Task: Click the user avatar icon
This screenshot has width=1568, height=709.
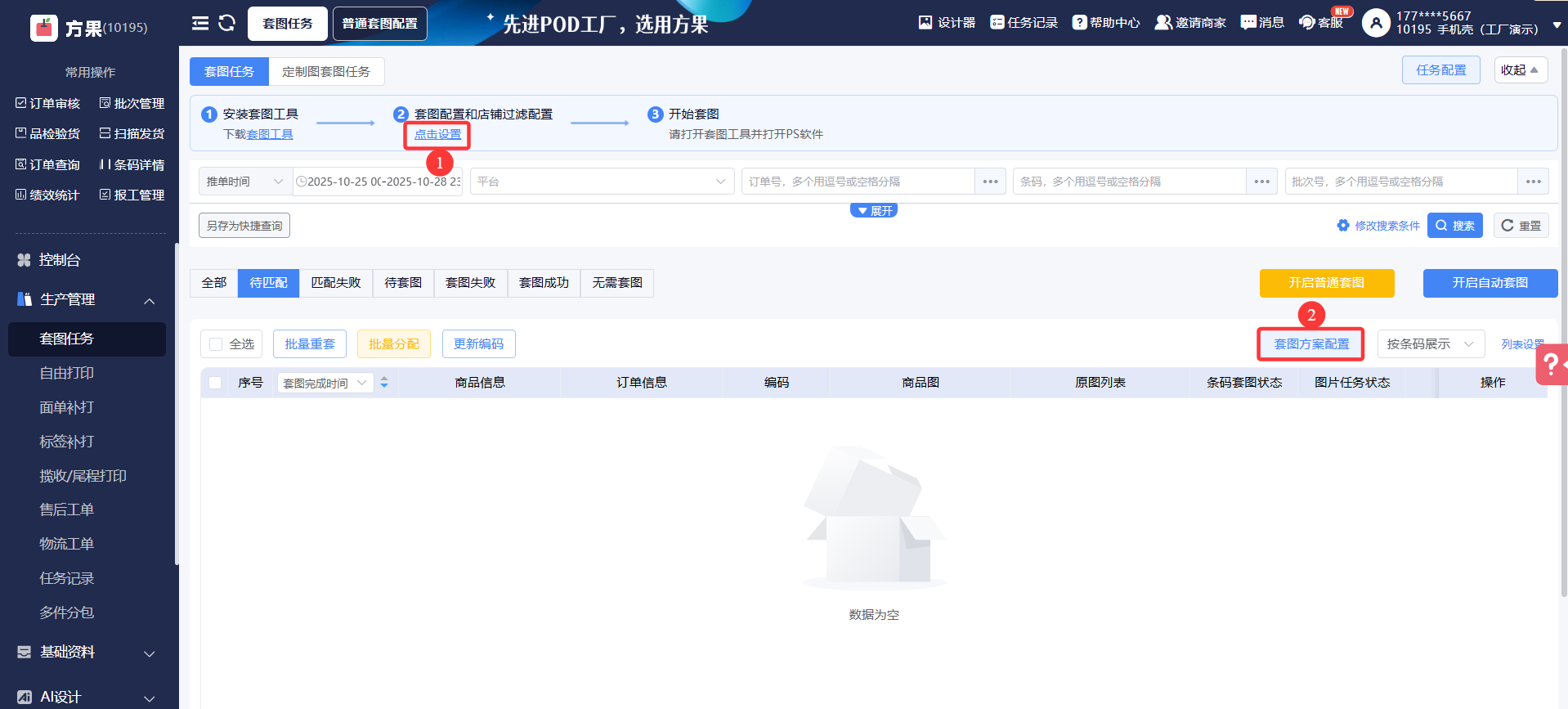Action: [1376, 23]
